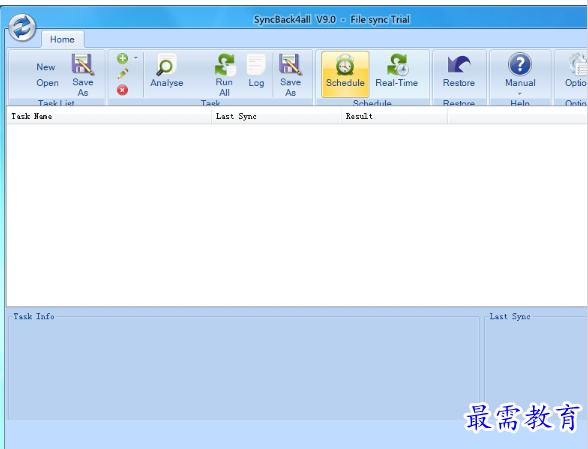Screen dimensions: 588x449
Task: Click the Analyse magnifier icon
Action: pos(166,65)
